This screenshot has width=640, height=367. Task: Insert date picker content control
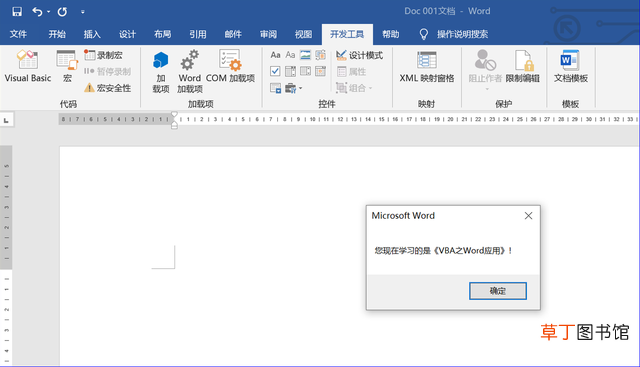tap(320, 71)
